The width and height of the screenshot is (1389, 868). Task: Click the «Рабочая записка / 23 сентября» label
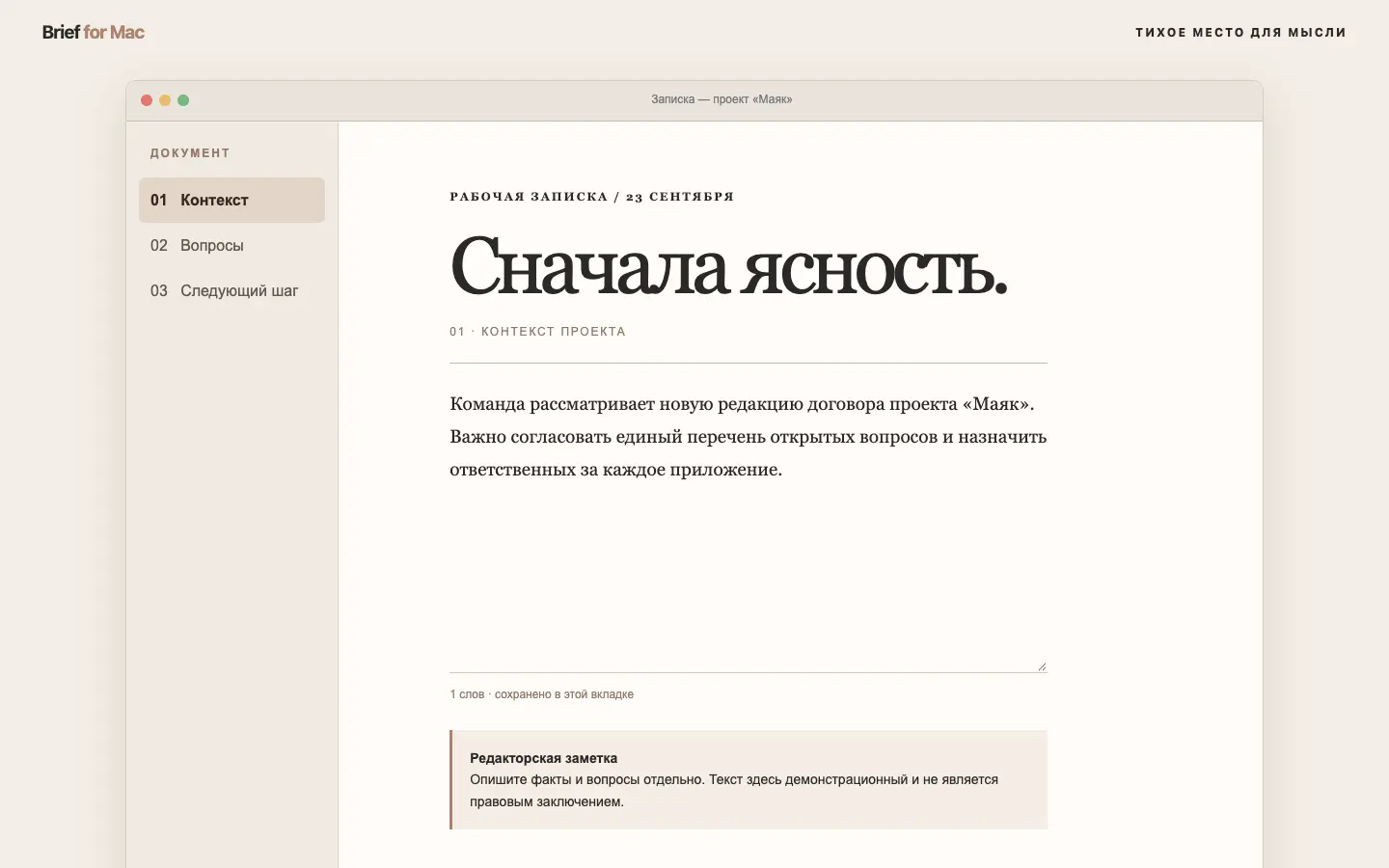(x=591, y=197)
